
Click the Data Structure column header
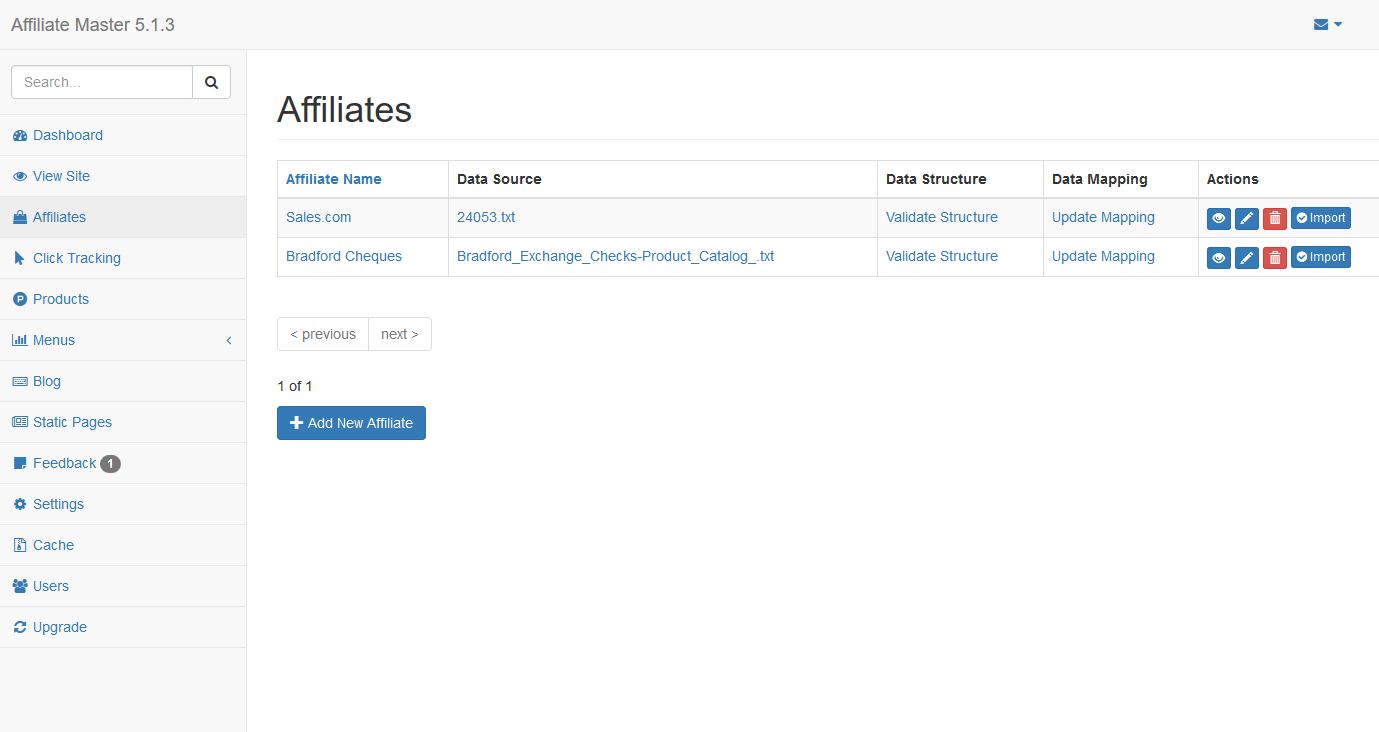pos(936,179)
